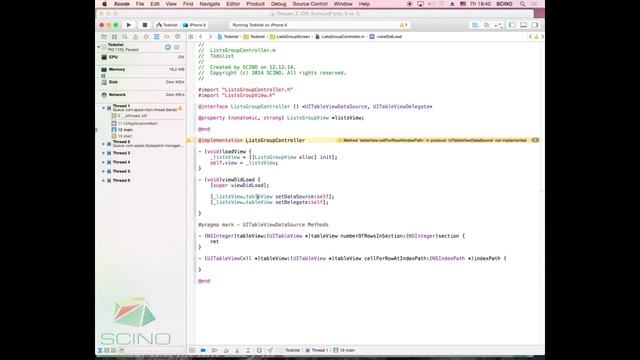
Task: Go forward in editor history
Action: (210, 37)
